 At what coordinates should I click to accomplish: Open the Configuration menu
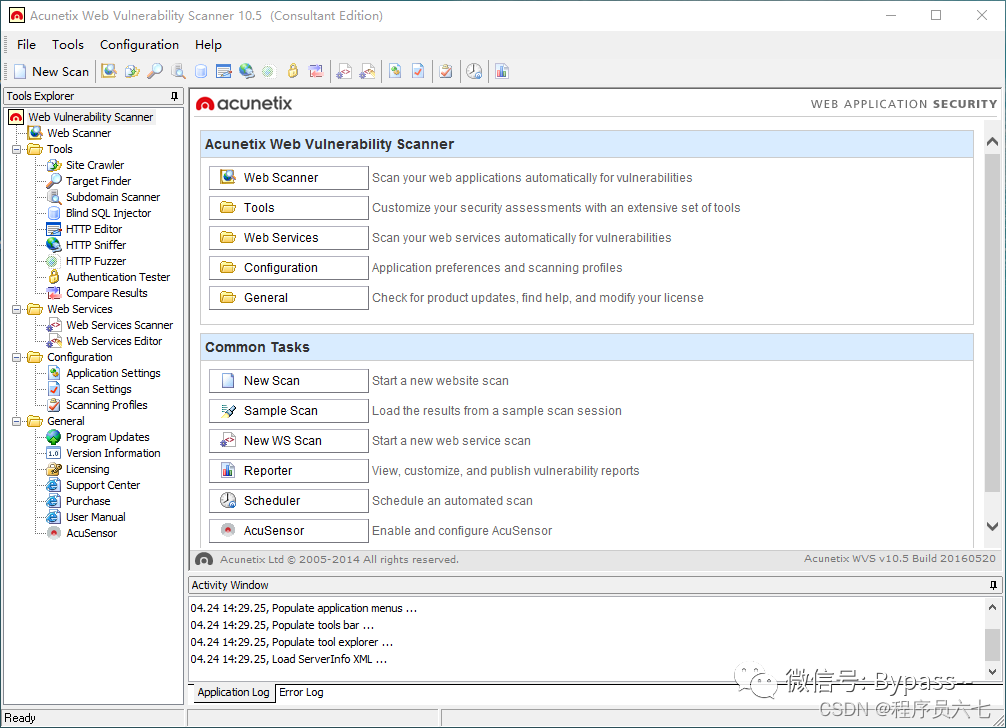(x=139, y=44)
